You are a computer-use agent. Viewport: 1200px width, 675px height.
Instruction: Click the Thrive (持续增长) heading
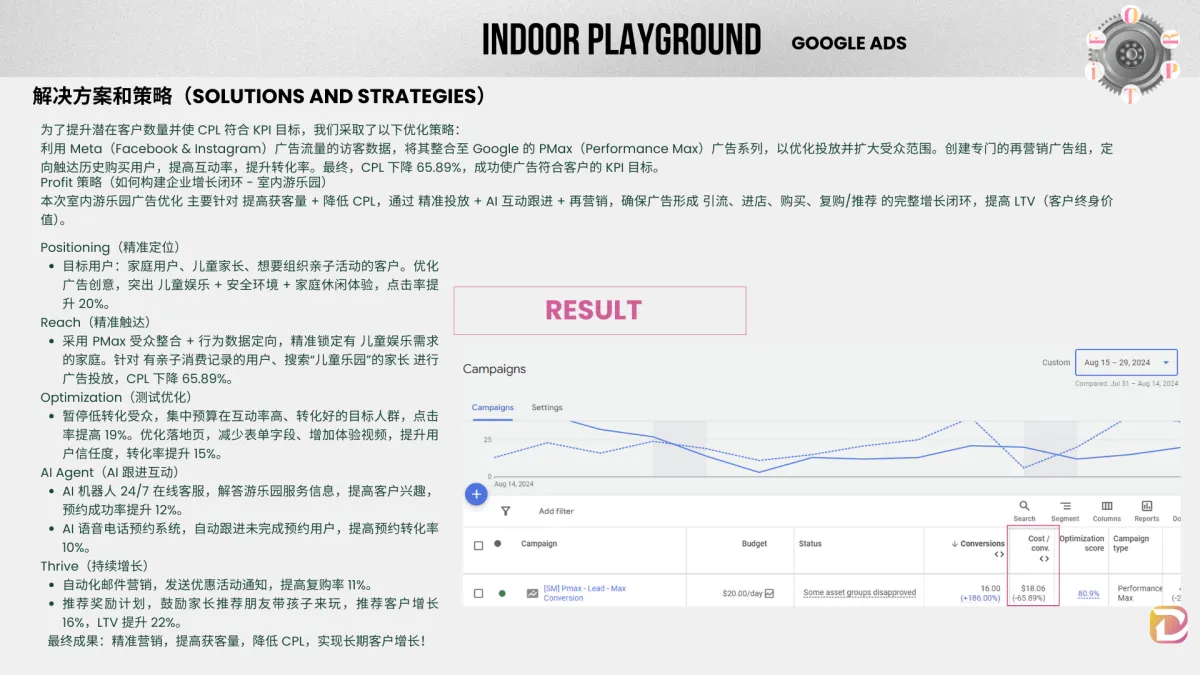[94, 566]
